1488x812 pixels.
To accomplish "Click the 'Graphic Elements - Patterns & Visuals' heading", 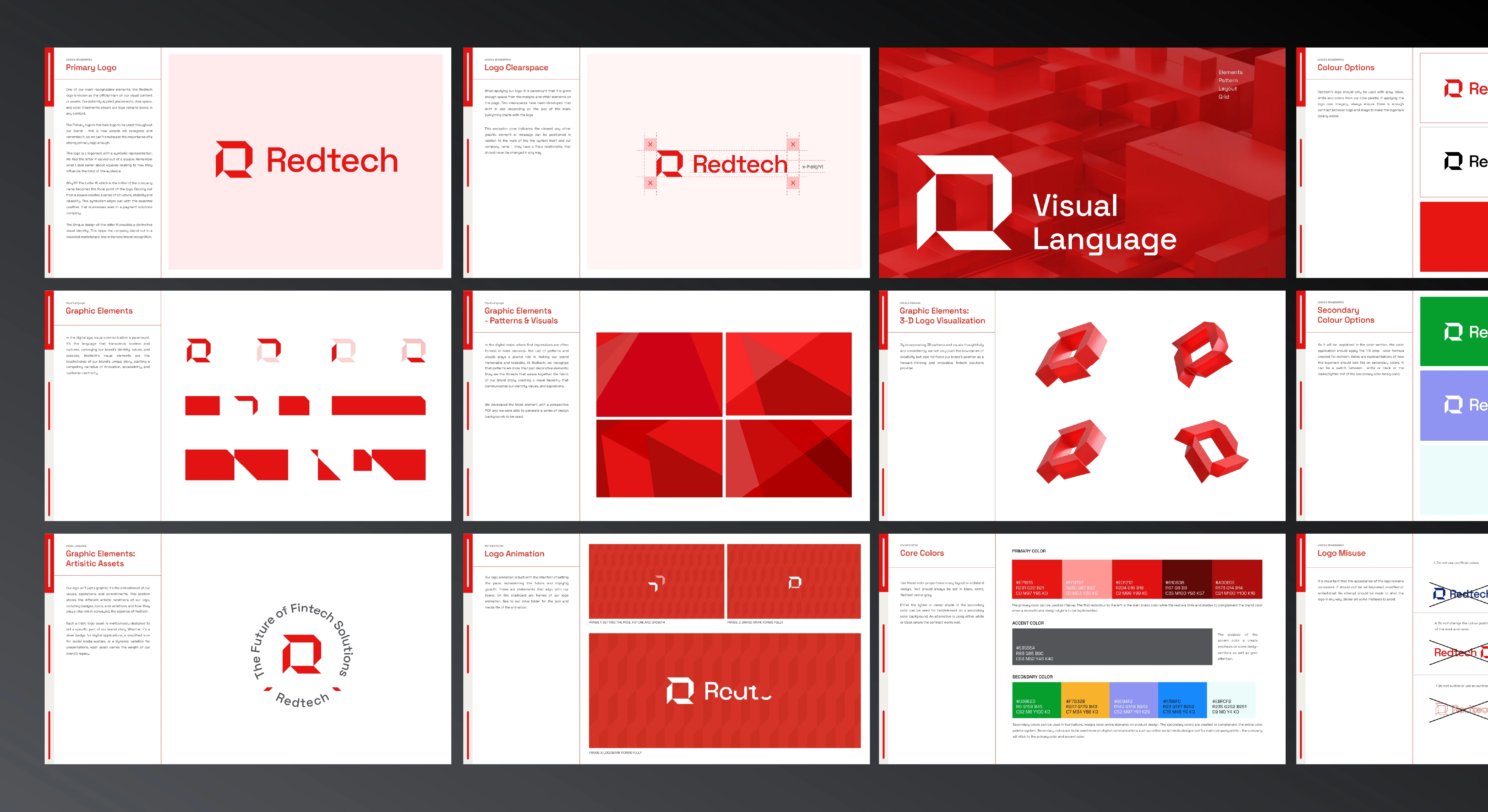I will click(x=521, y=315).
